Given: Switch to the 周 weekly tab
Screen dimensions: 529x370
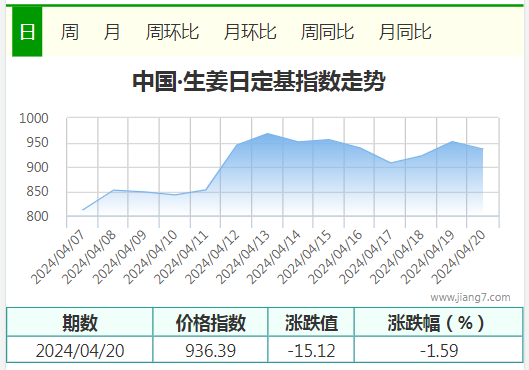Looking at the screenshot, I should click(70, 32).
